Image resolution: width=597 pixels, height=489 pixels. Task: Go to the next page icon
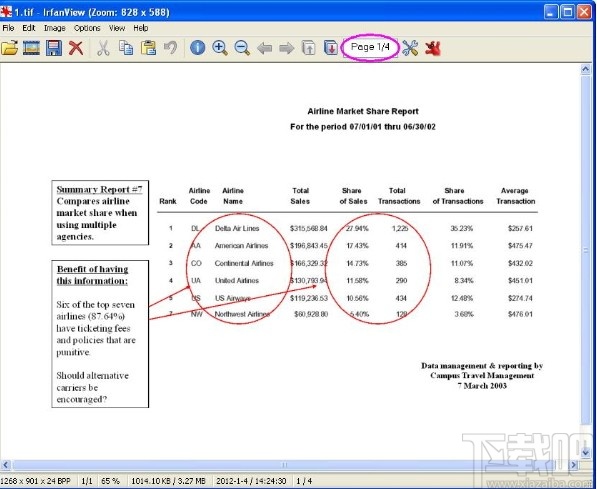tap(331, 48)
